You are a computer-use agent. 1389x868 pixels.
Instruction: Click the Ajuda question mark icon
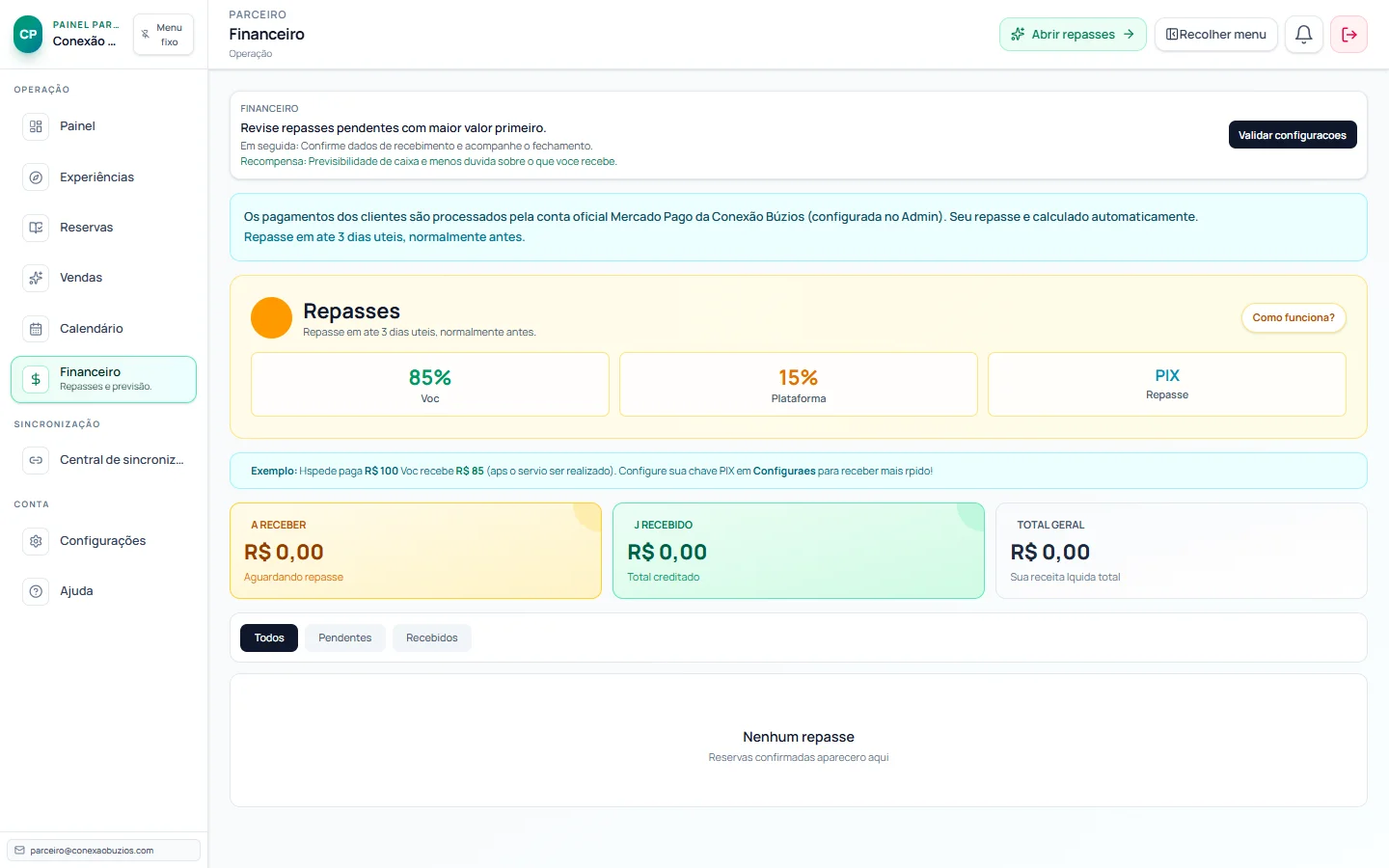click(36, 591)
